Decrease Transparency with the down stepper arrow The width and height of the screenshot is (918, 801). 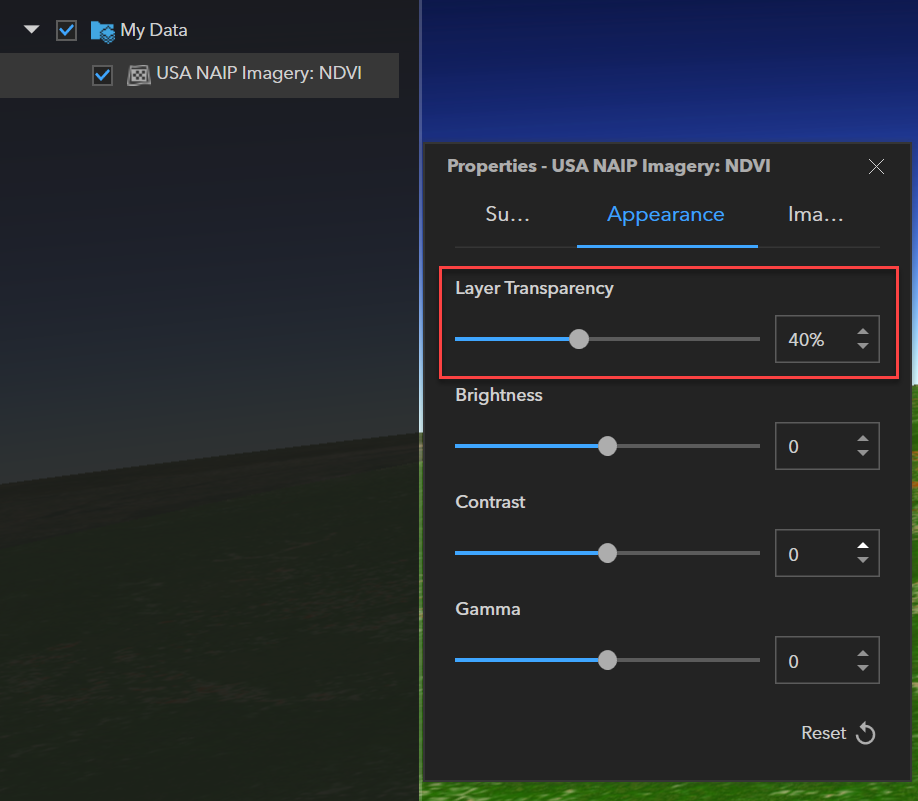point(863,347)
